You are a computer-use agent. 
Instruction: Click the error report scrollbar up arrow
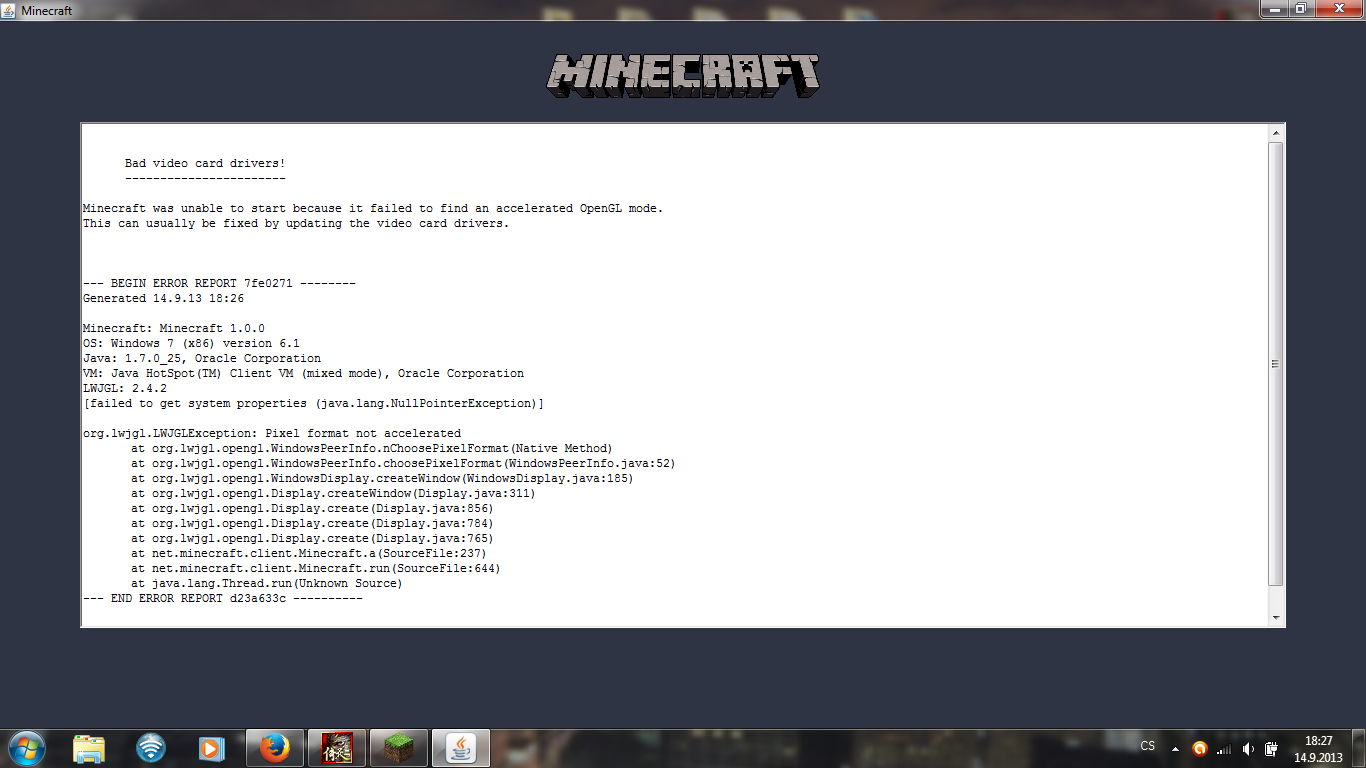pos(1275,132)
